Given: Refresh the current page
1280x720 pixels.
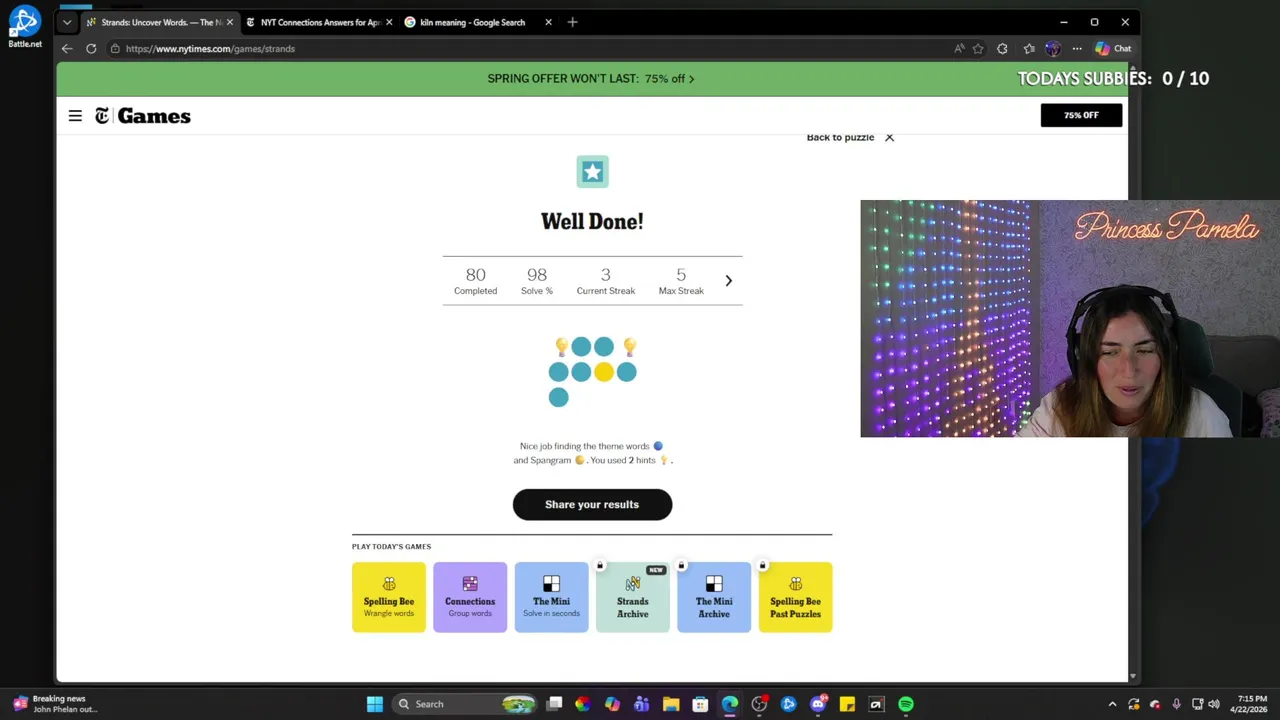Looking at the screenshot, I should point(91,48).
